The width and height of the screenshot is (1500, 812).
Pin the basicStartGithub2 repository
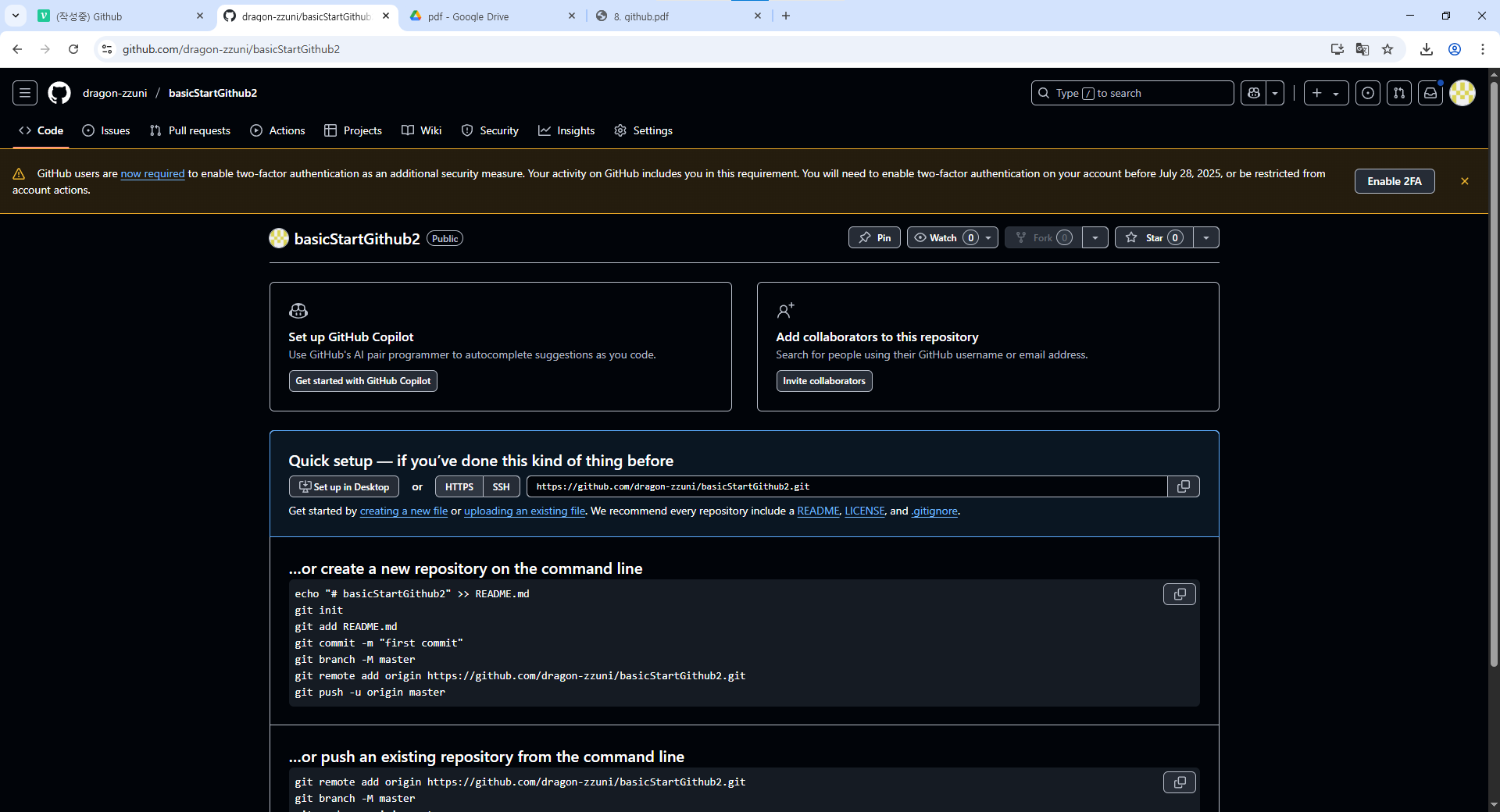[874, 237]
